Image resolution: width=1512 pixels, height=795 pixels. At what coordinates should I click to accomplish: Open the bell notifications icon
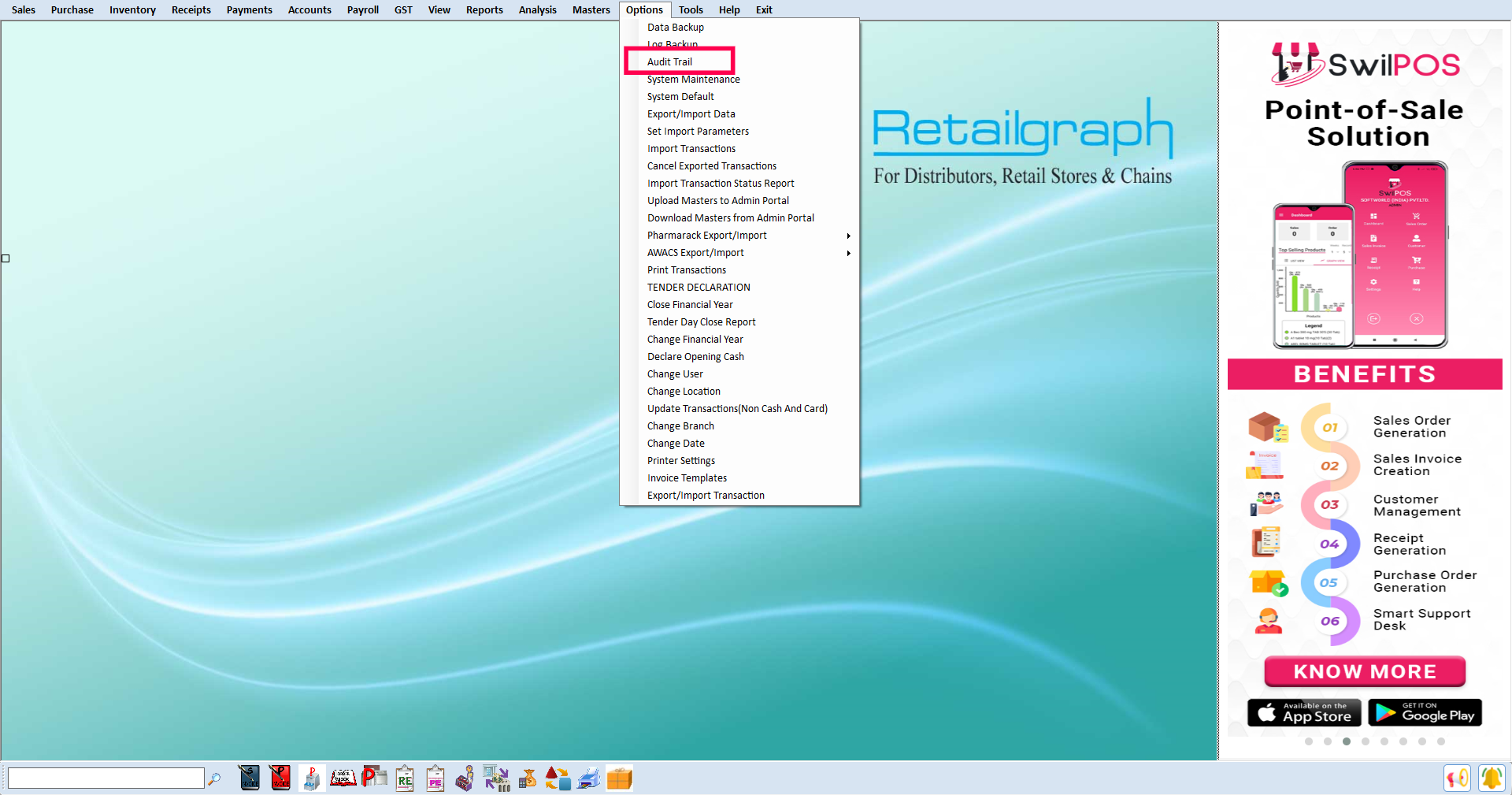pyautogui.click(x=1492, y=778)
